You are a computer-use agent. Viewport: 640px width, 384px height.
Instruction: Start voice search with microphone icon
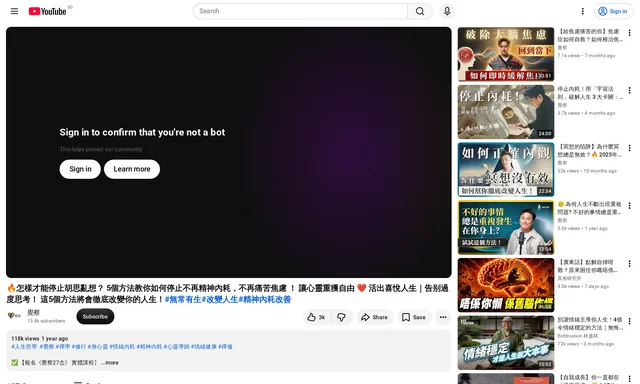[x=447, y=11]
